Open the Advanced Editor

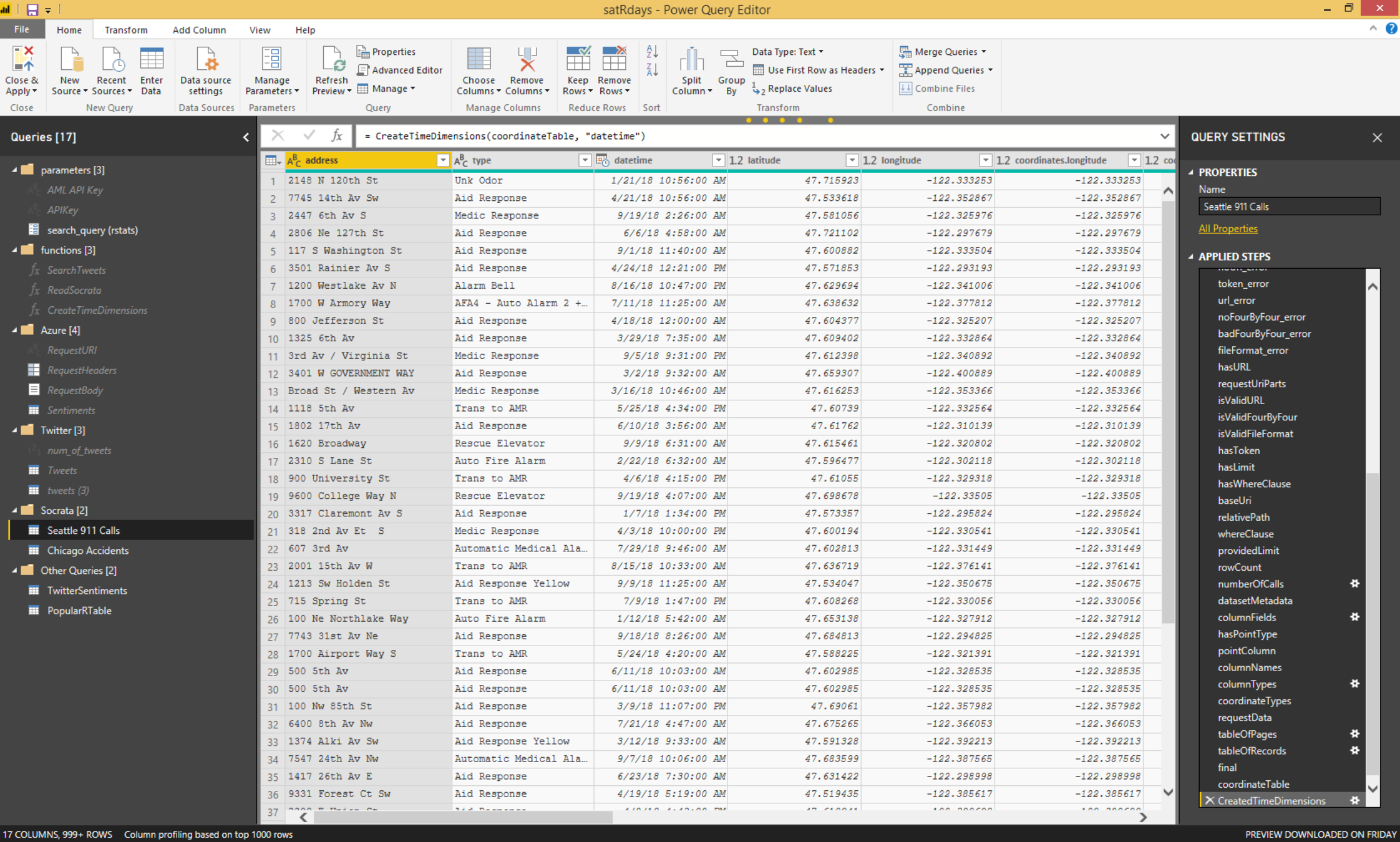pos(400,70)
